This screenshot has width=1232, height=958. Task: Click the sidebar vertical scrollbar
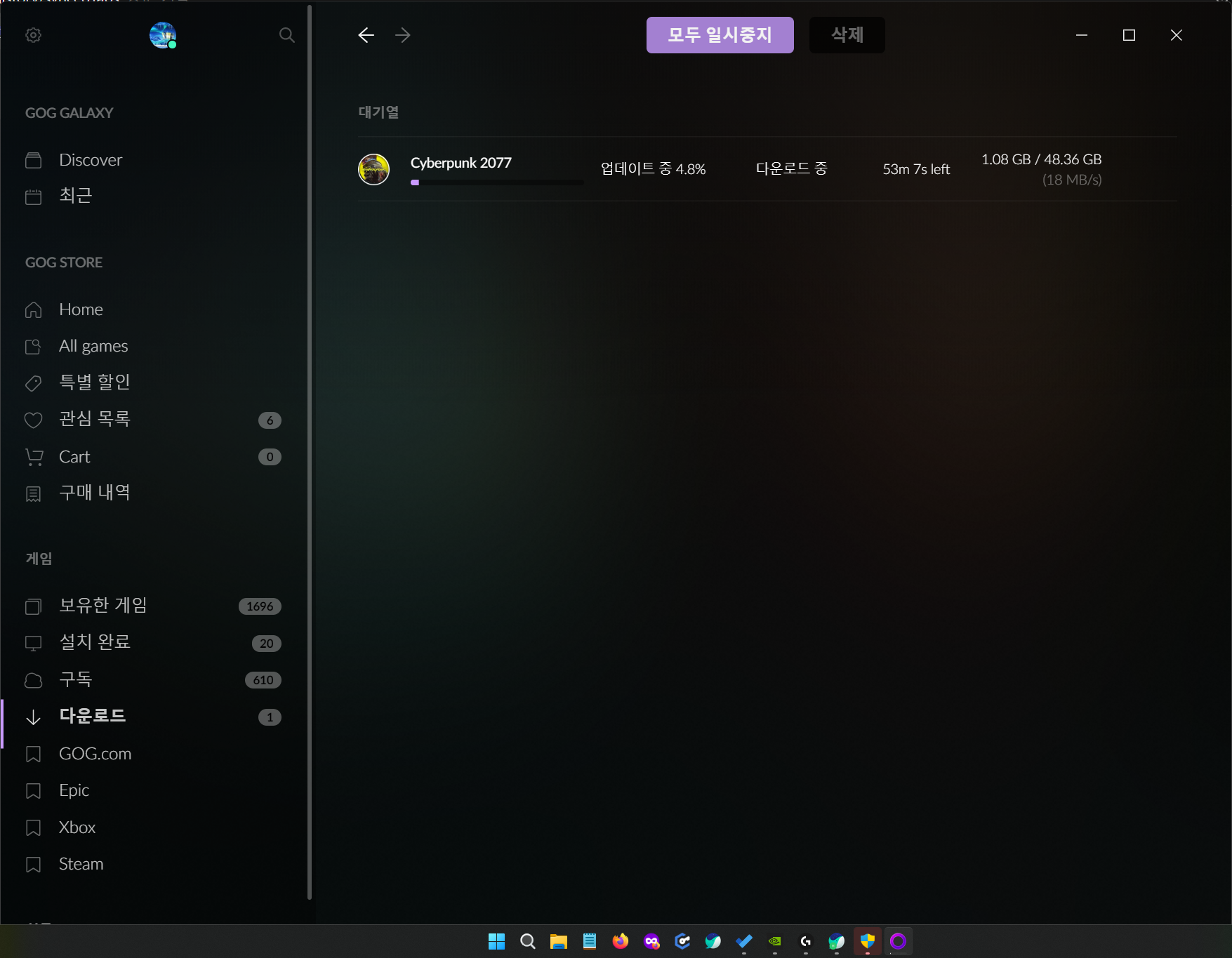310,453
